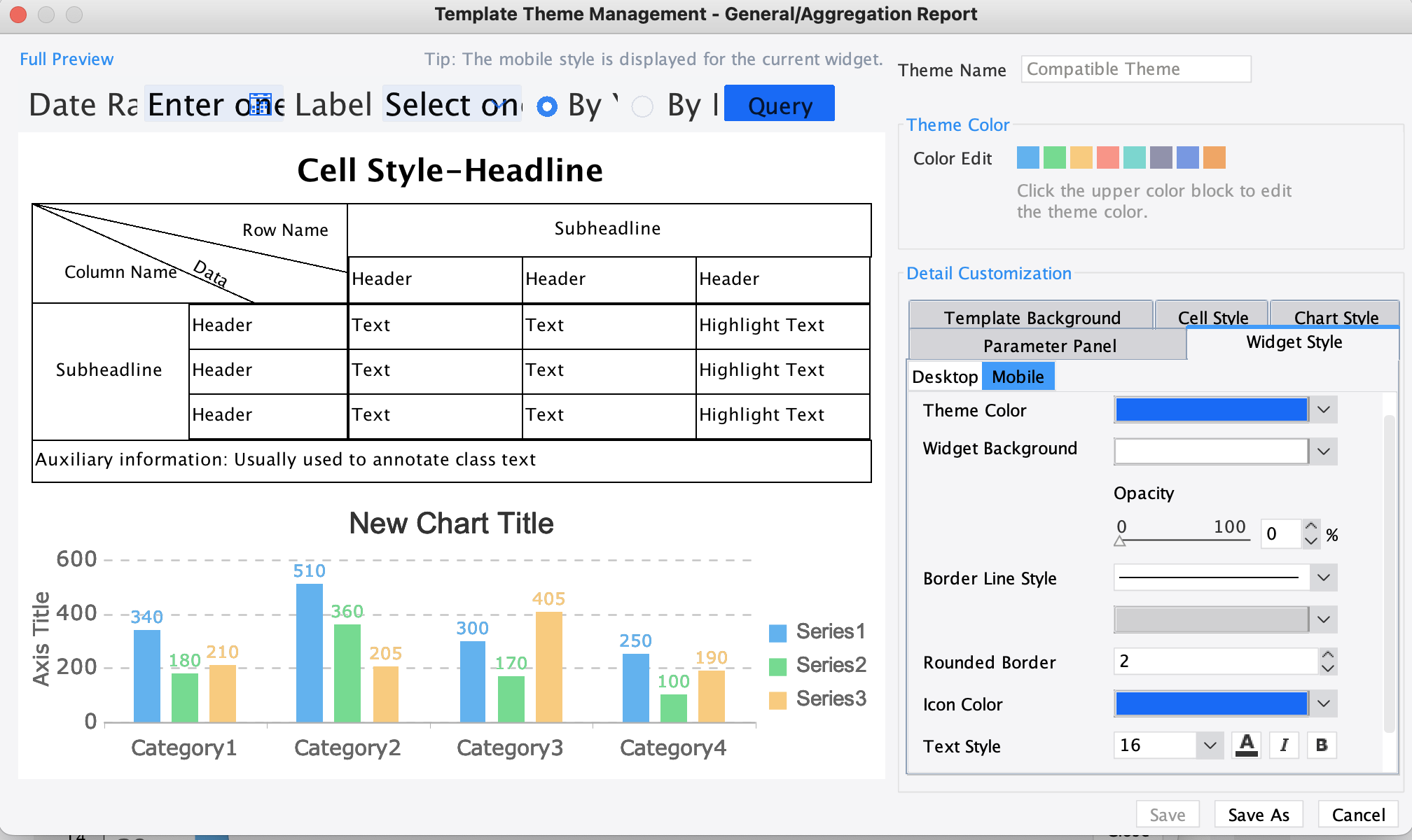The image size is (1412, 840).
Task: Click the calendar icon in the Date Range field
Action: [262, 104]
